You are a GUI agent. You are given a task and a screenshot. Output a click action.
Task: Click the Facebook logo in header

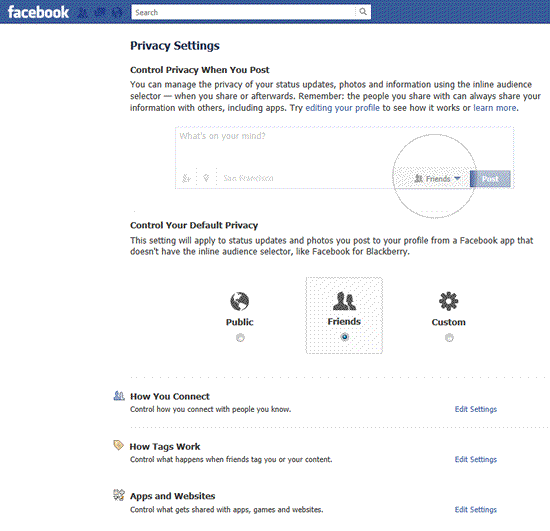[x=38, y=12]
